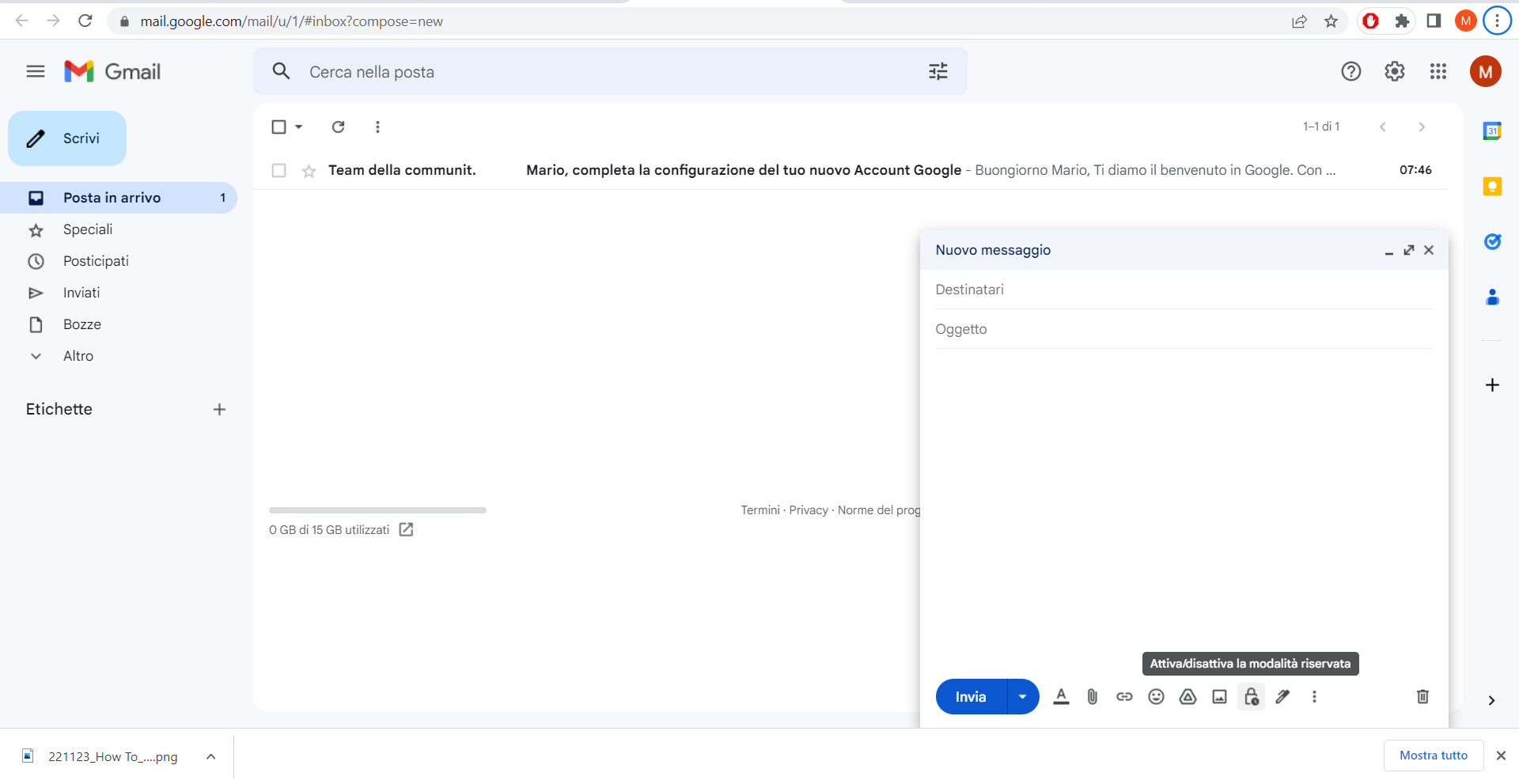Star the email from Team della community

(x=307, y=170)
